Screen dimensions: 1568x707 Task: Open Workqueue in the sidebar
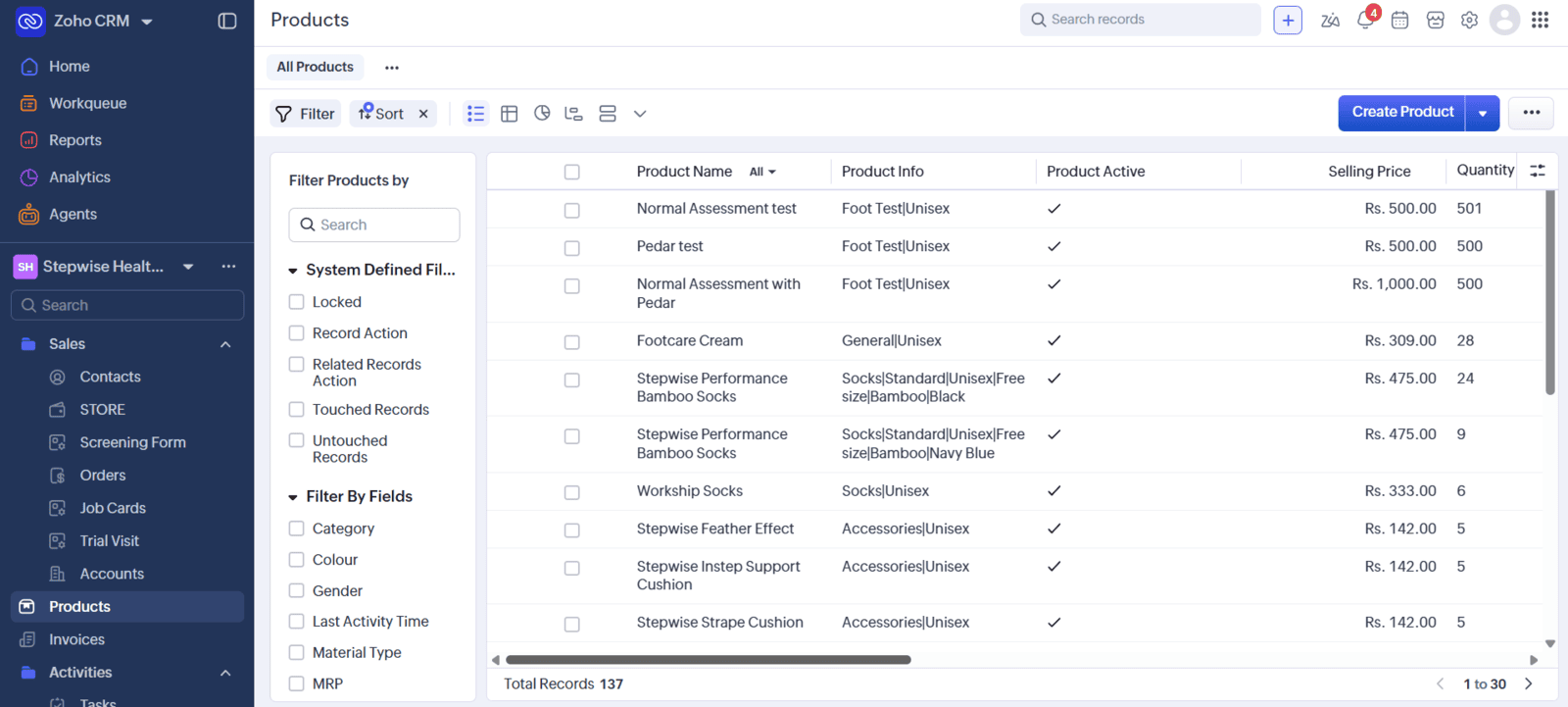[87, 104]
